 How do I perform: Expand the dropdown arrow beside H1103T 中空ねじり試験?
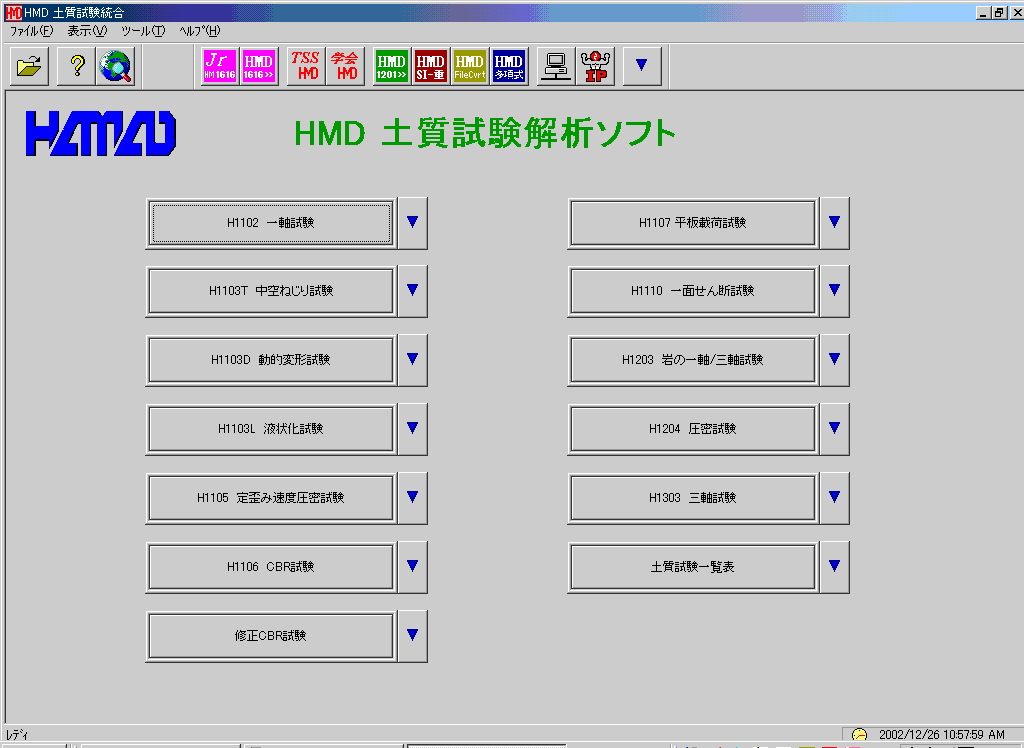coord(413,291)
